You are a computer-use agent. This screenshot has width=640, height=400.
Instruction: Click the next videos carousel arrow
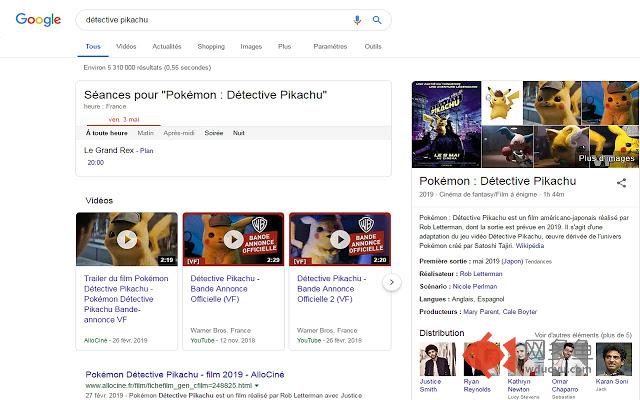click(392, 282)
